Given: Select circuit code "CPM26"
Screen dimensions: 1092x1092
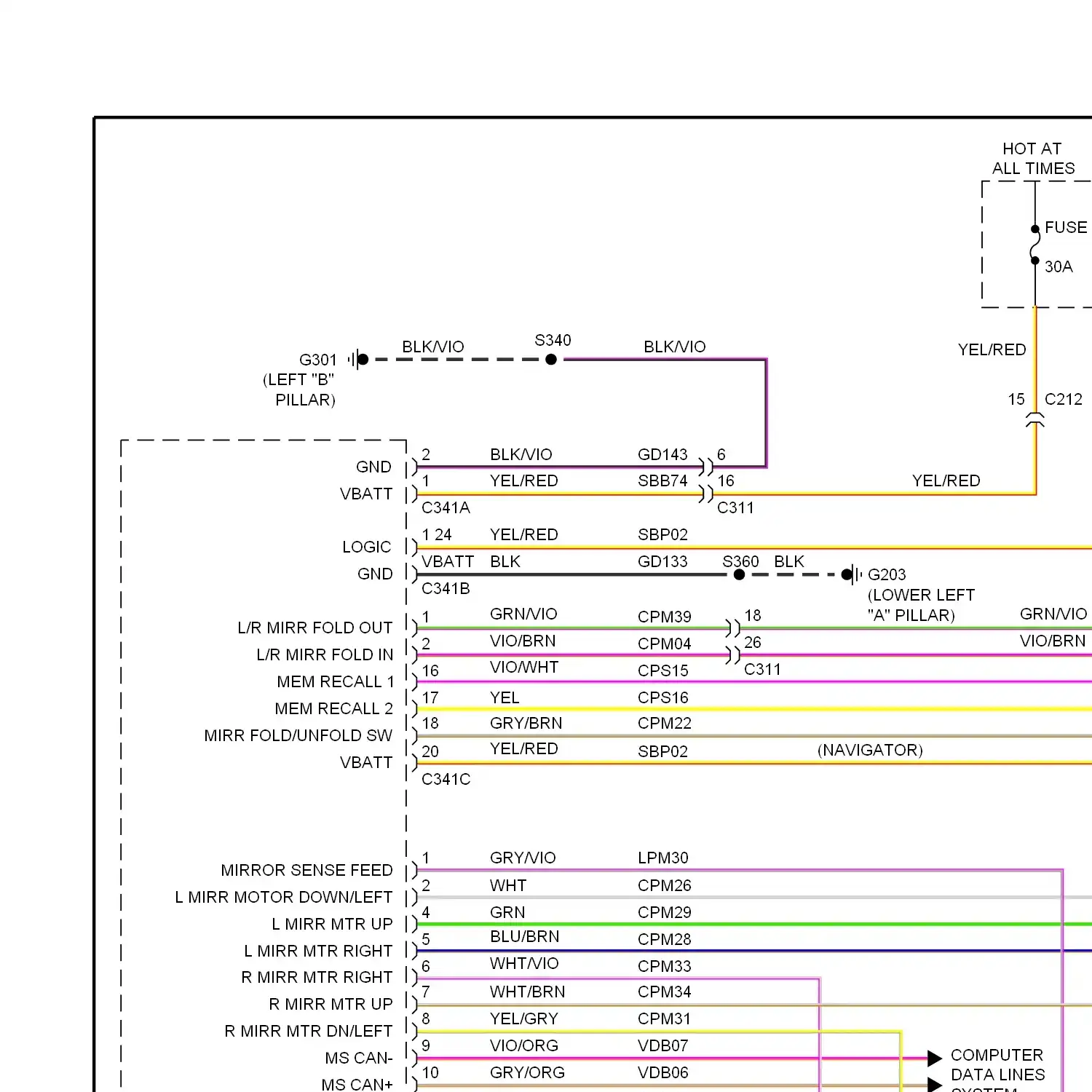Looking at the screenshot, I should 664,885.
